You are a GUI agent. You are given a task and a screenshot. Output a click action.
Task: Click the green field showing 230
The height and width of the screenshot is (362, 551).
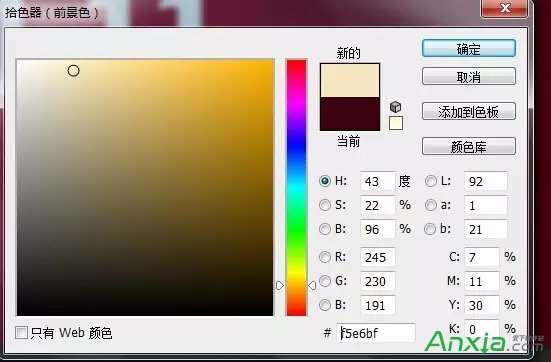[377, 281]
